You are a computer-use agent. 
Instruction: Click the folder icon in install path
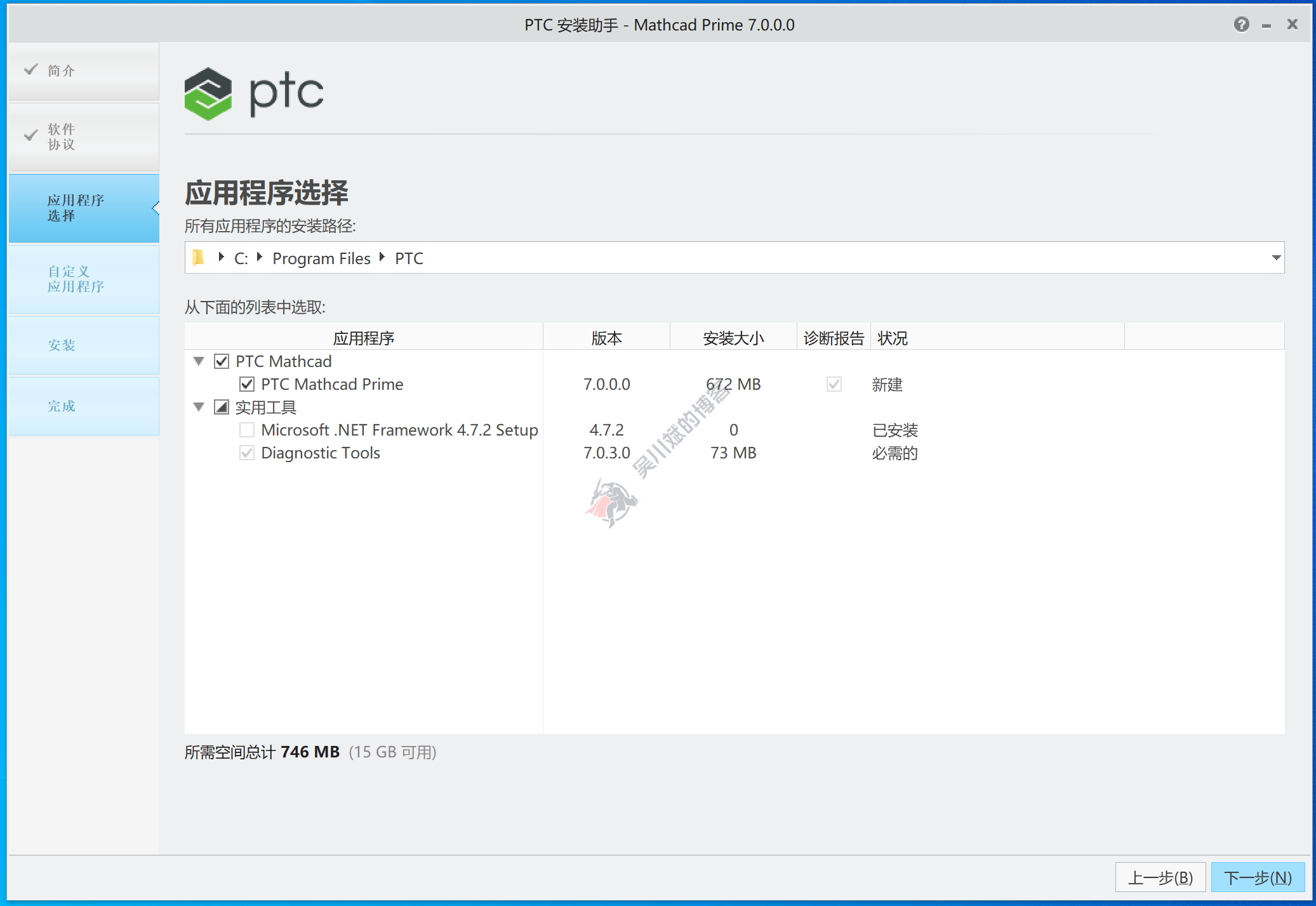pyautogui.click(x=199, y=258)
